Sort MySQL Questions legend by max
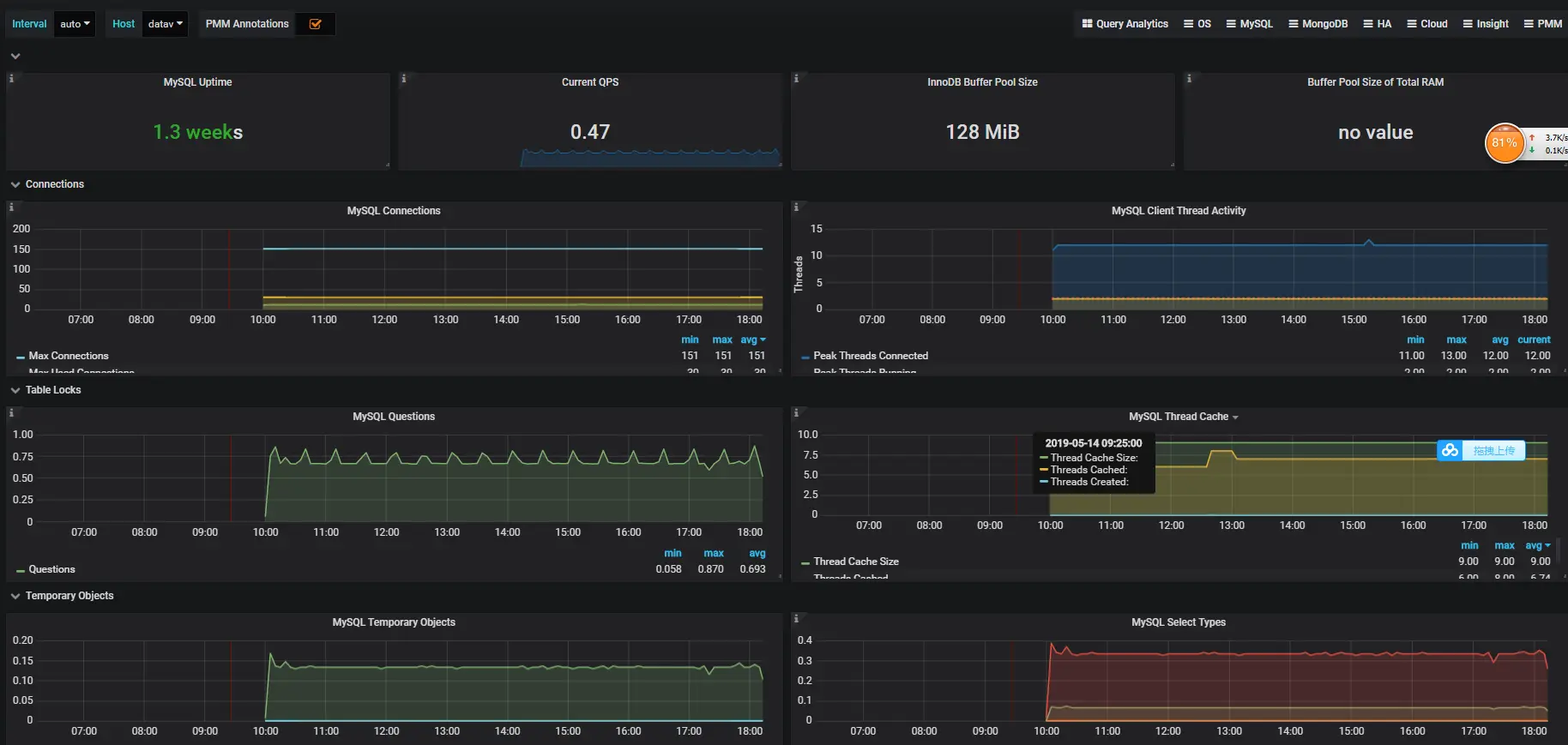The height and width of the screenshot is (745, 1568). 714,554
